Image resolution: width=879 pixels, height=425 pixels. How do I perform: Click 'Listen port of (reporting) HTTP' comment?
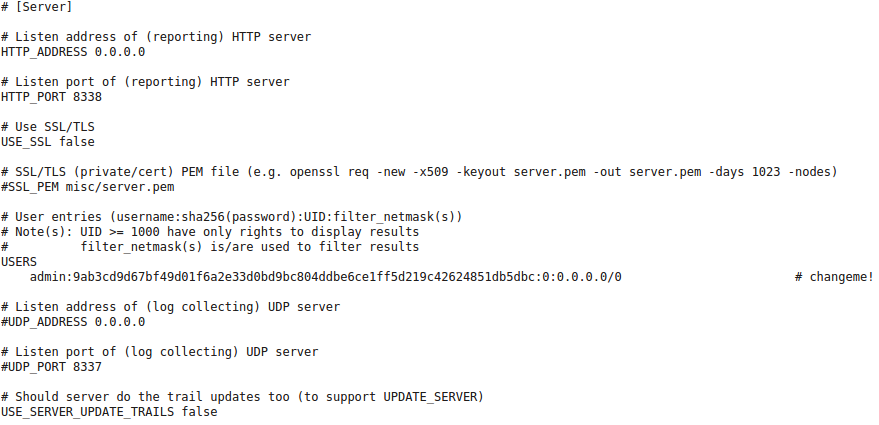(x=145, y=82)
